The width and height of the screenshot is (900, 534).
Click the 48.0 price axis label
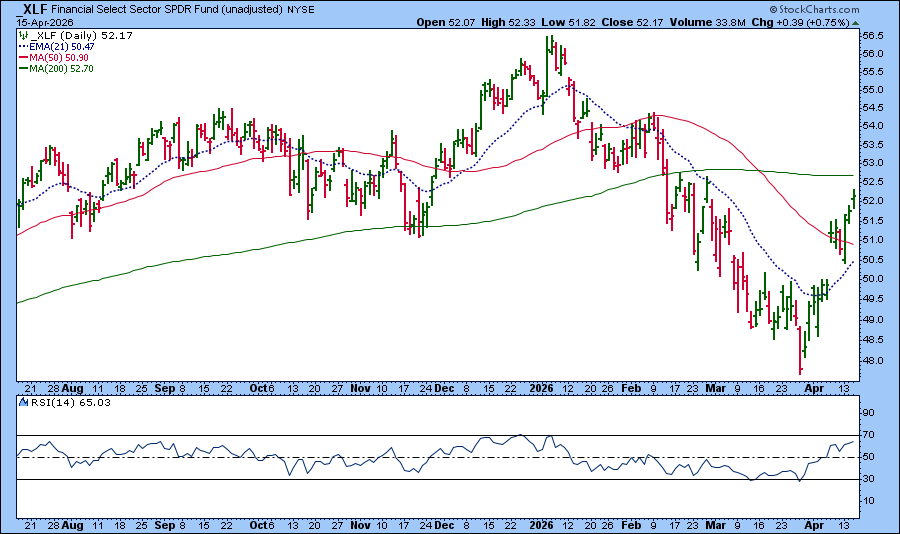tap(872, 361)
